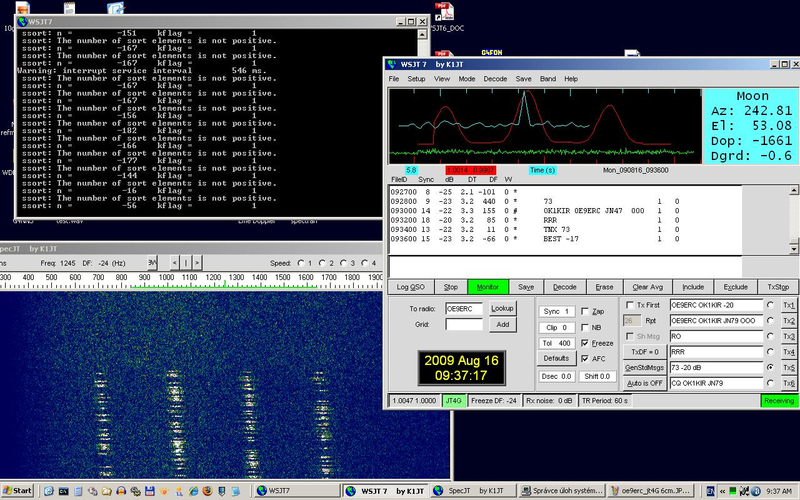
Task: Click the WSJT7 console window globe icon
Action: pos(22,21)
